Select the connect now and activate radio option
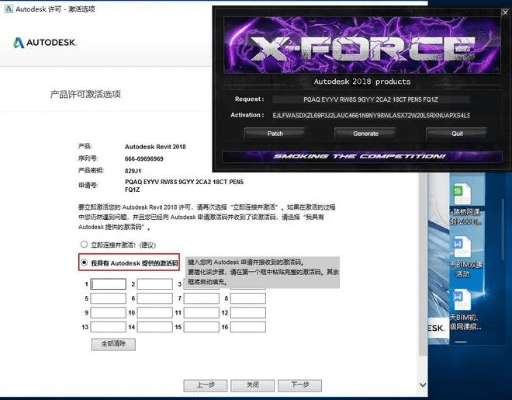The image size is (512, 400). point(84,244)
